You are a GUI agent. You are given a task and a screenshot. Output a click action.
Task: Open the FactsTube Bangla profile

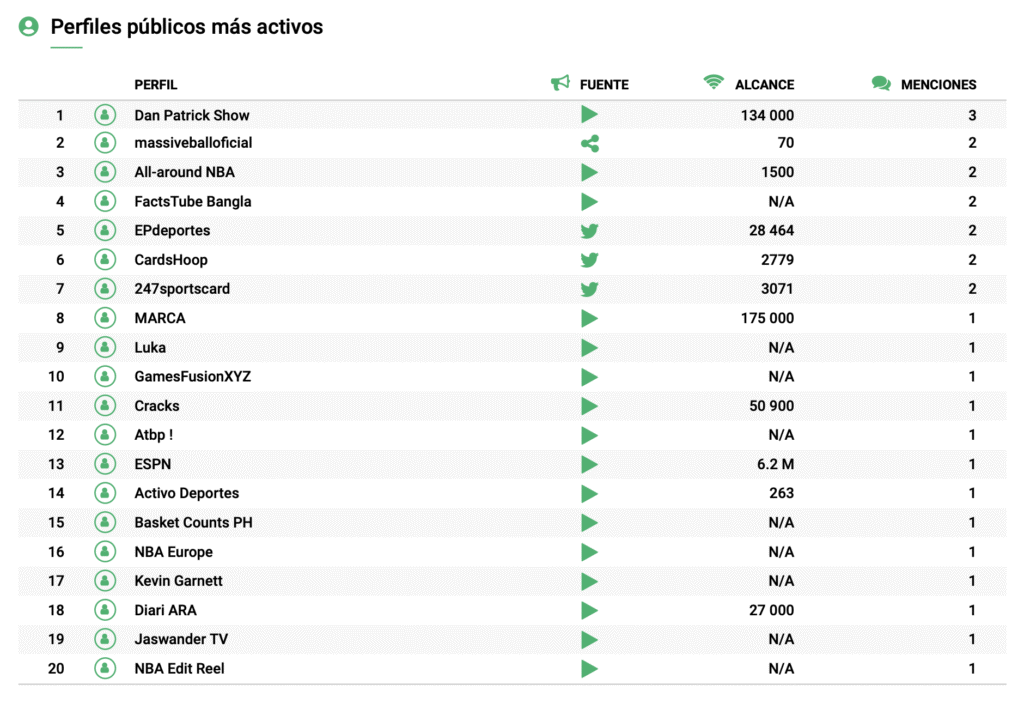[x=192, y=201]
